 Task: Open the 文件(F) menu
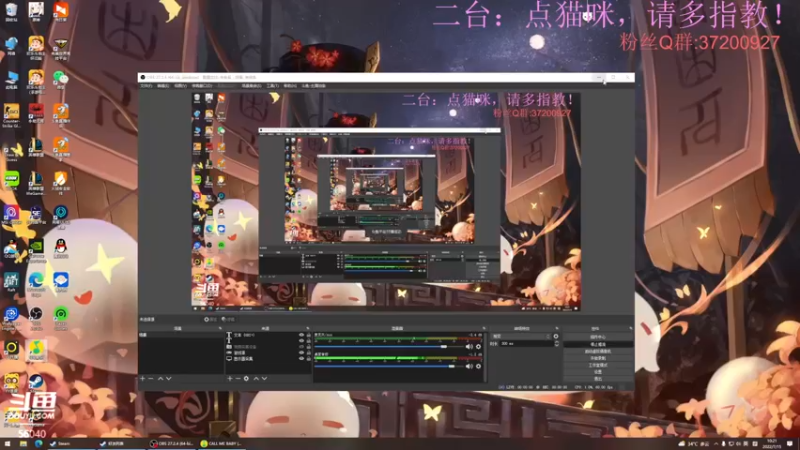[x=146, y=86]
